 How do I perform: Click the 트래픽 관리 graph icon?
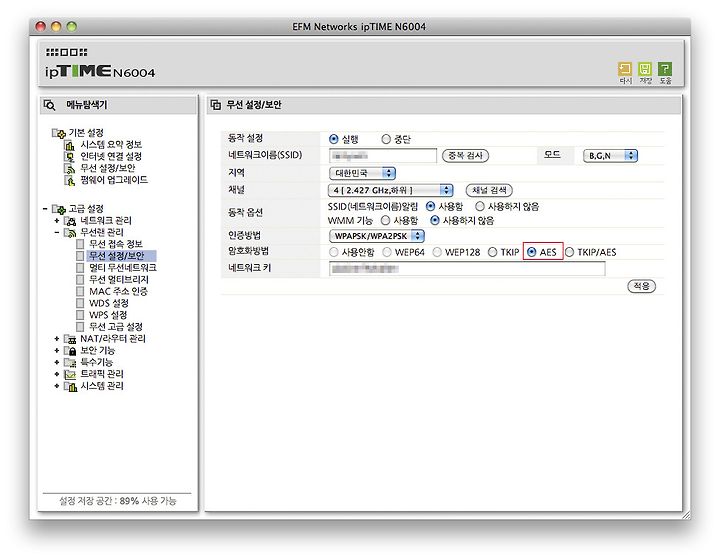[70, 375]
